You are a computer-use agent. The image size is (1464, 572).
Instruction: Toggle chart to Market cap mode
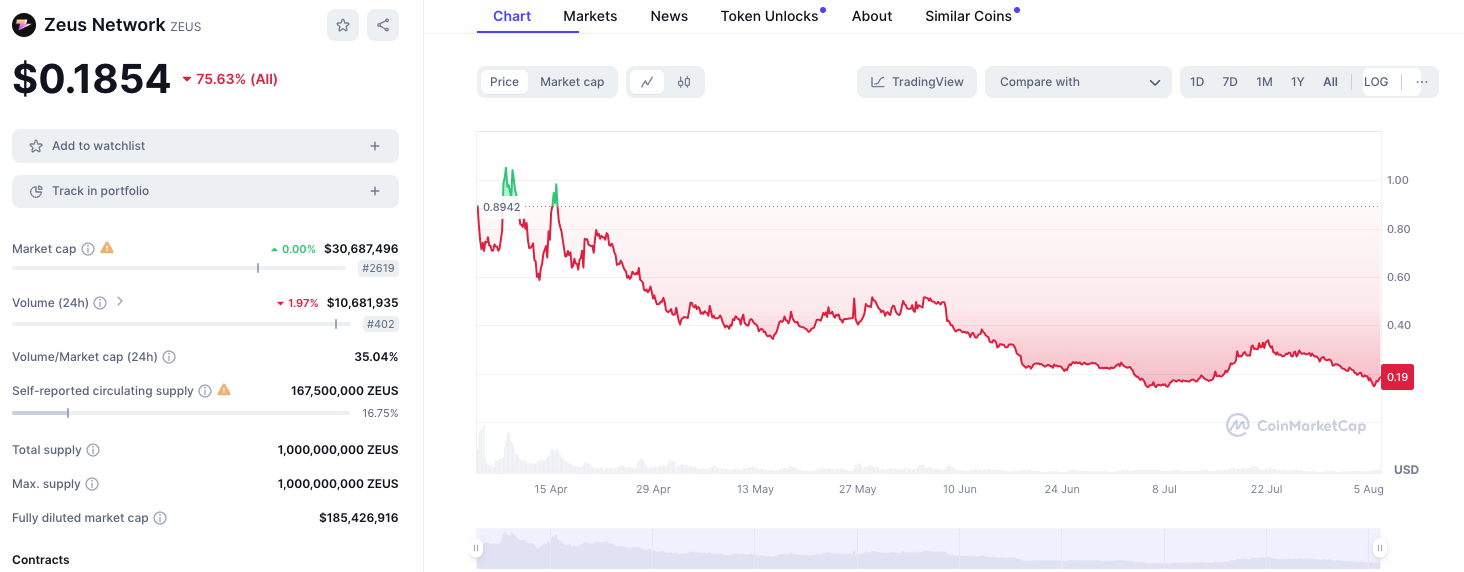pos(572,82)
